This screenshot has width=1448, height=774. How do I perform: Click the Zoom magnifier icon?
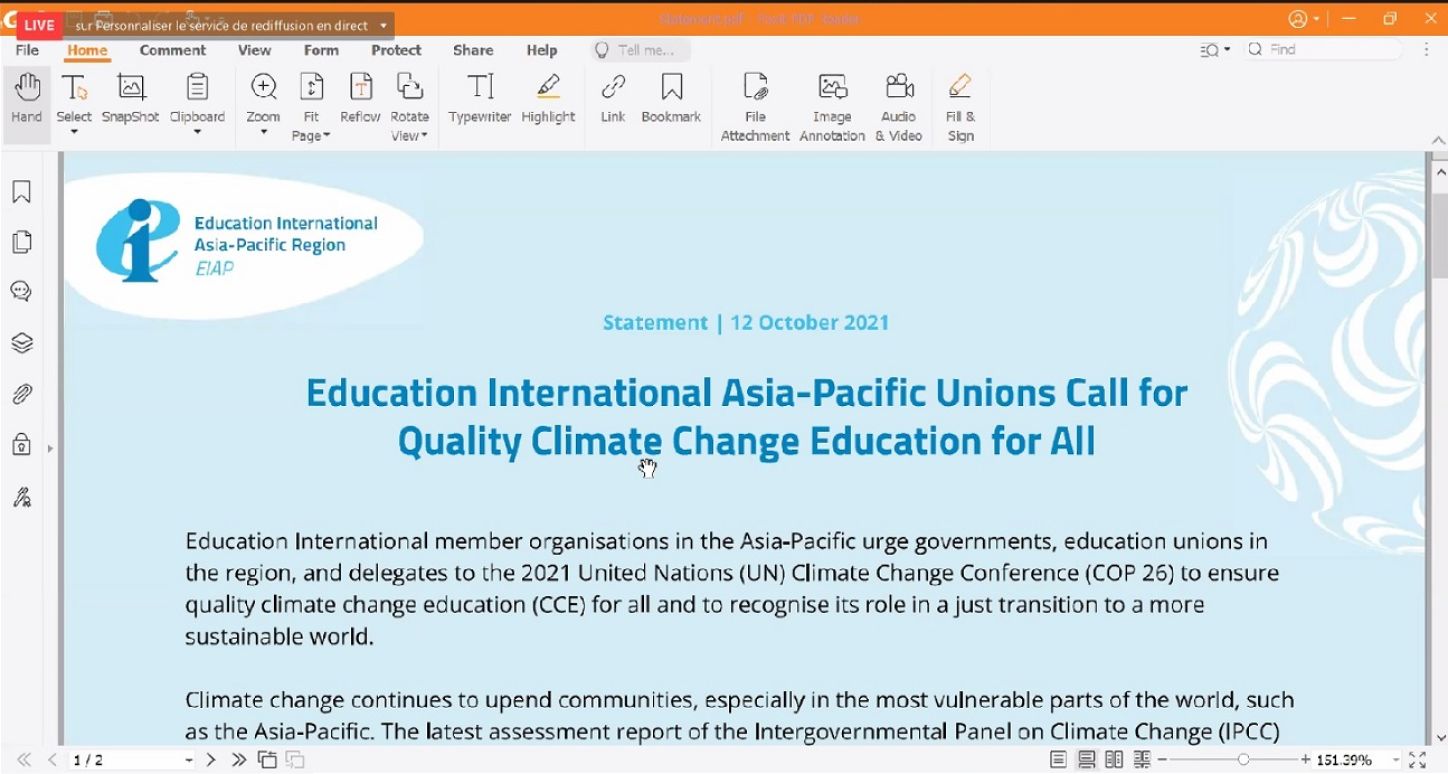[x=264, y=88]
